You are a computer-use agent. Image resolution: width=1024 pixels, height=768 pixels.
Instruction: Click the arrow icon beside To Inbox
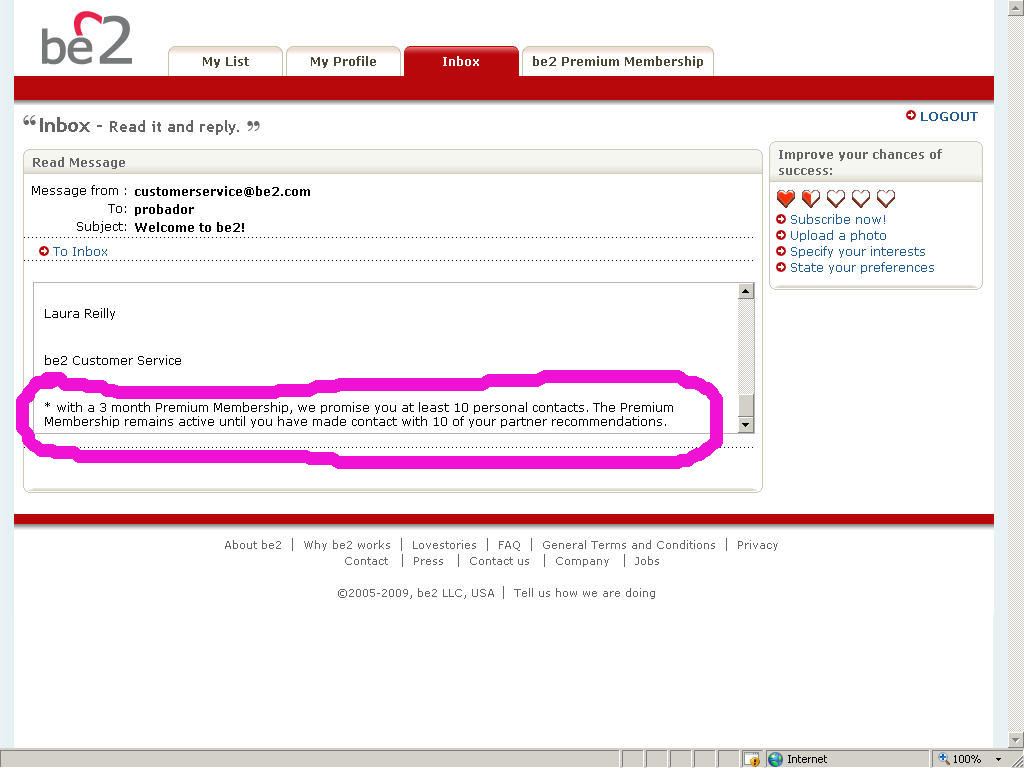tap(44, 251)
